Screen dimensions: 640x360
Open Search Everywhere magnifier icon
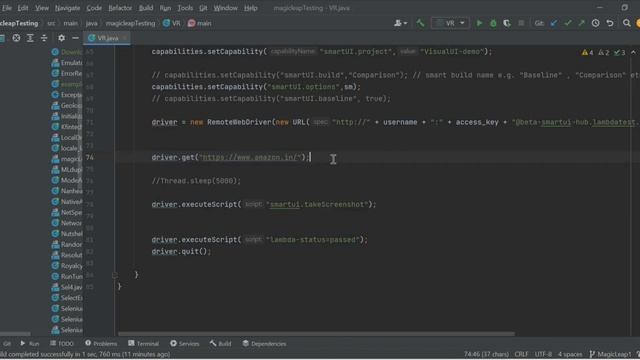coord(627,23)
